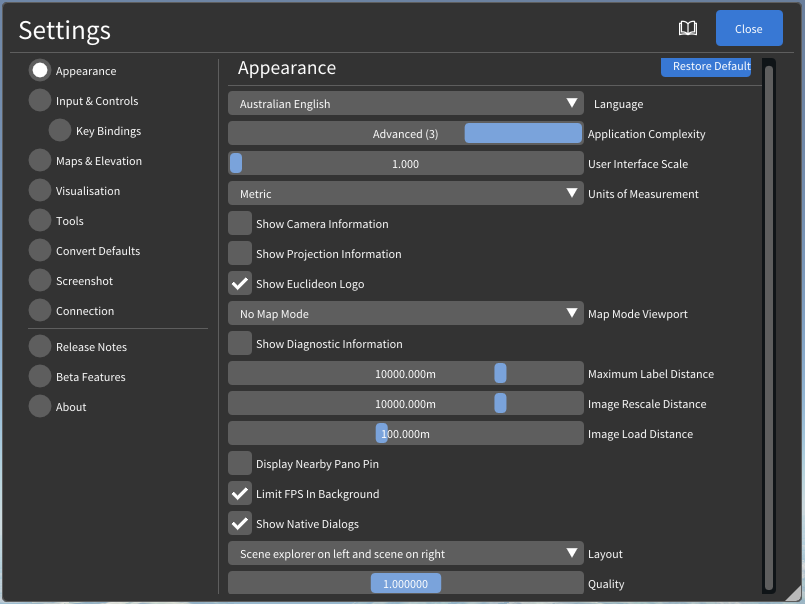Click the Maximum Label Distance slider

click(405, 374)
